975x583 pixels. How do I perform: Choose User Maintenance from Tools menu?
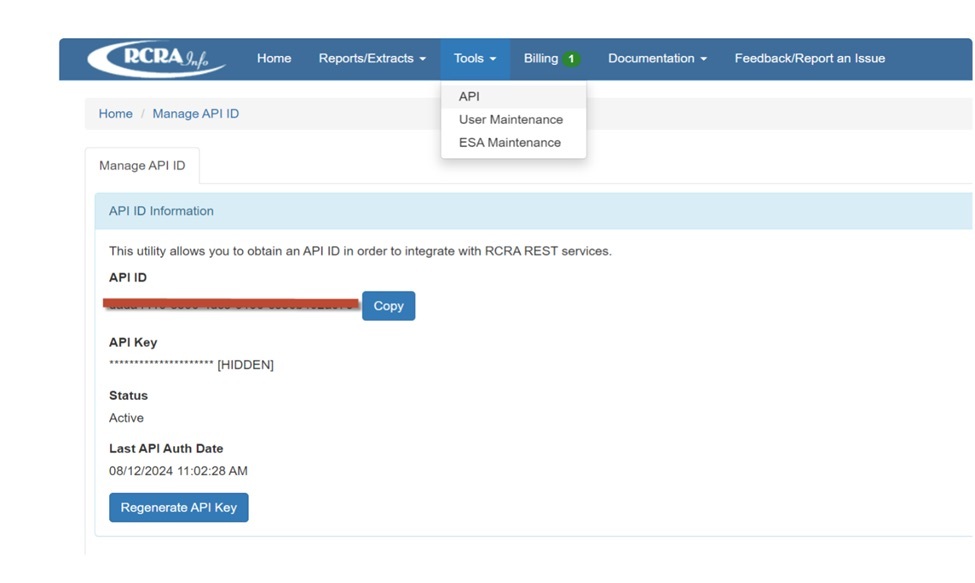click(513, 119)
